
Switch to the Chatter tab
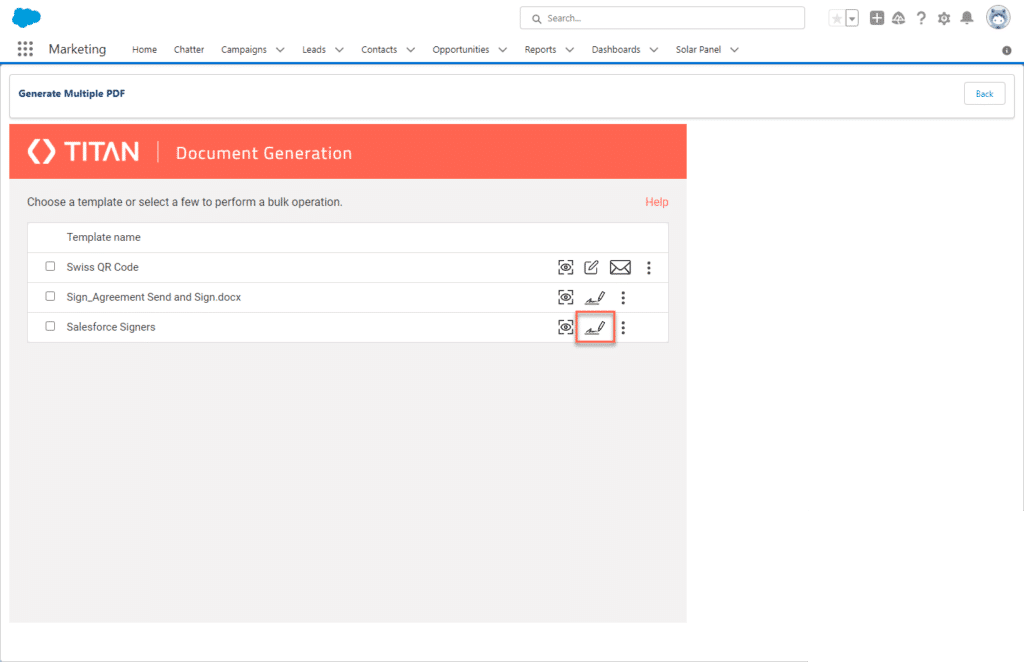coord(188,49)
